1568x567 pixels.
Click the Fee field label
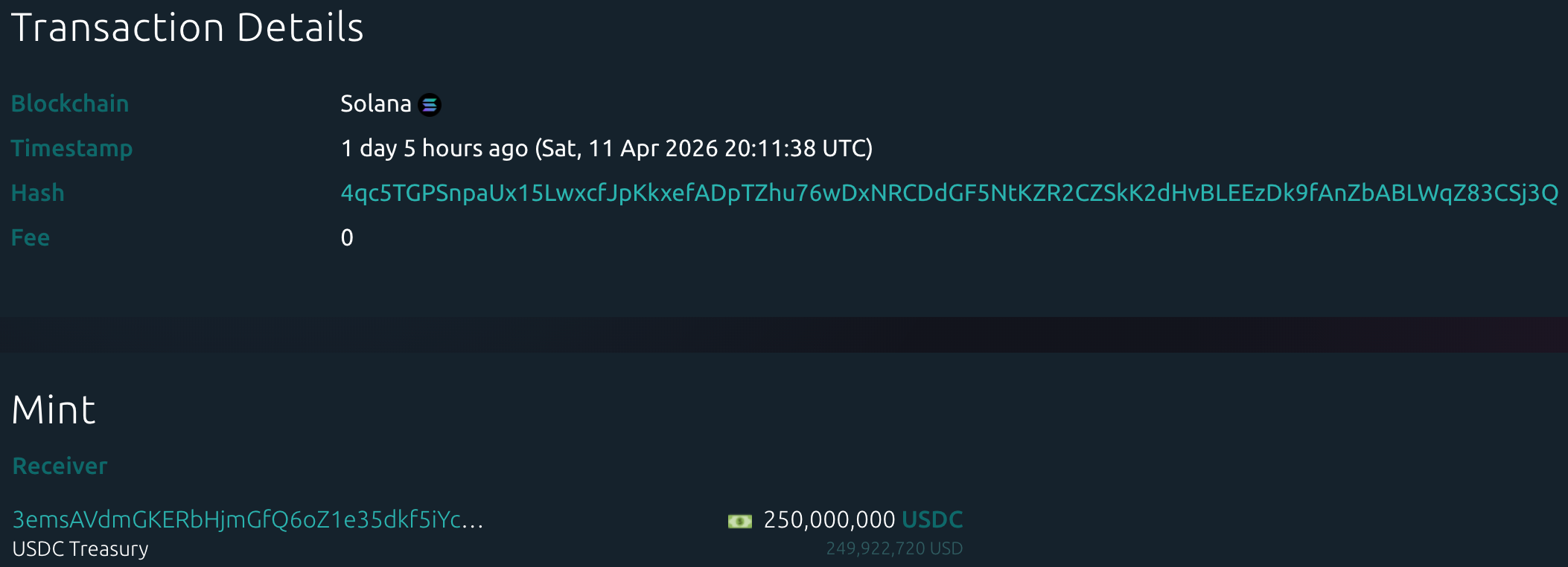coord(31,237)
